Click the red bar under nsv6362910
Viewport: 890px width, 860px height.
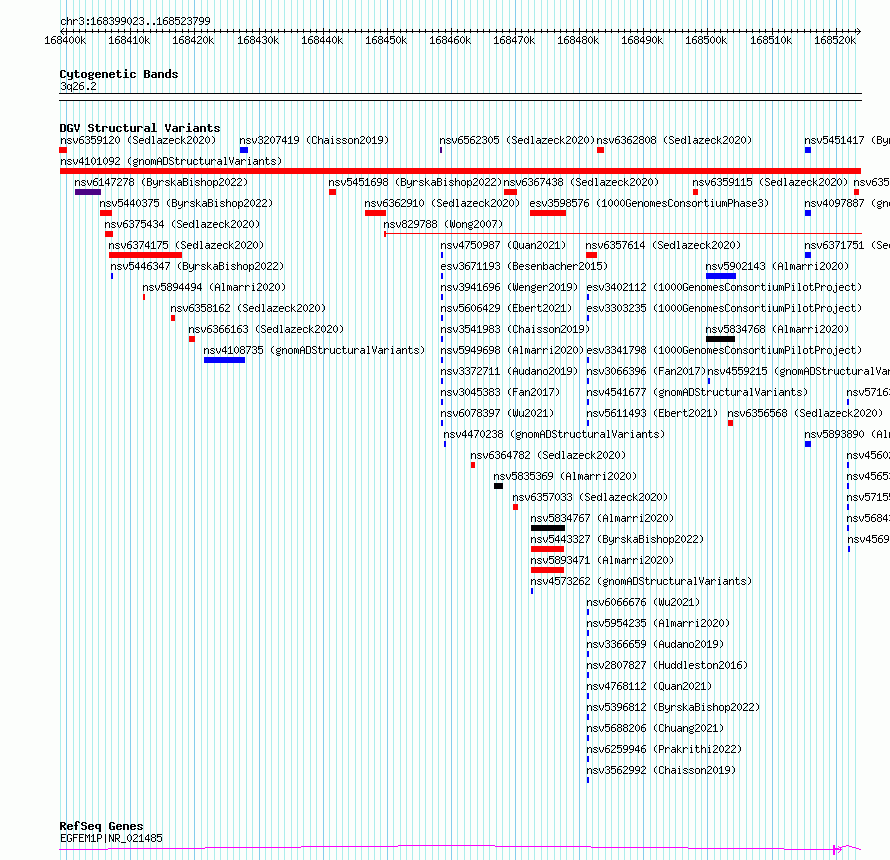tap(375, 213)
